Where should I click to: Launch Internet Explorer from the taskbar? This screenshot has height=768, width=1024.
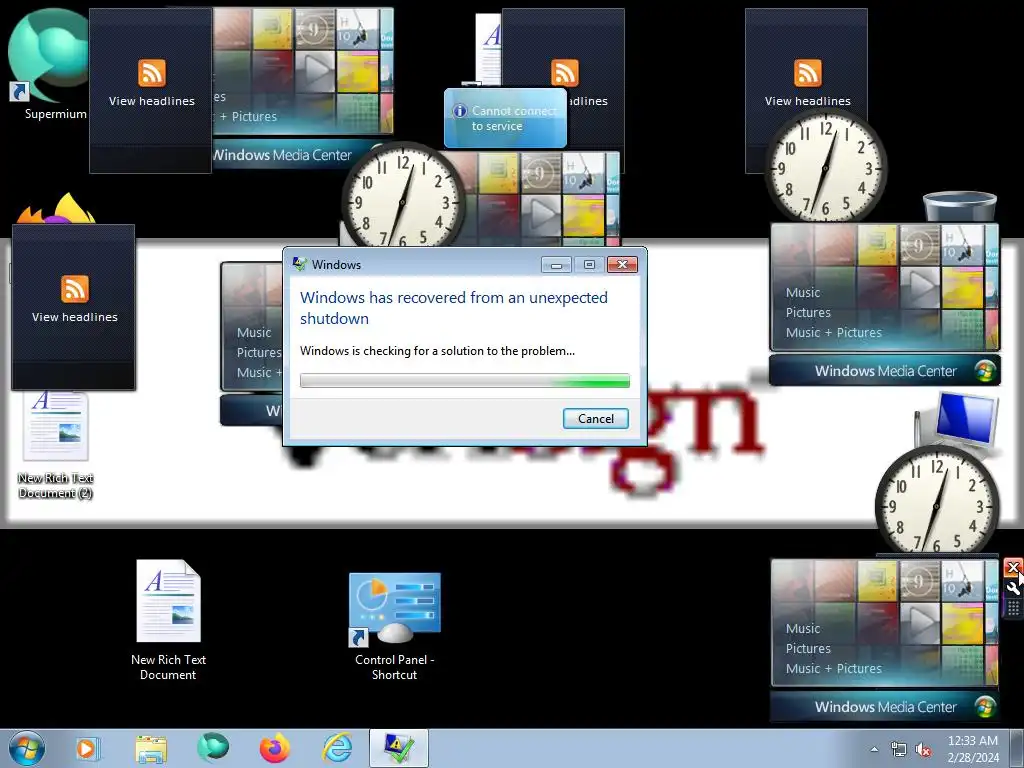tap(338, 748)
